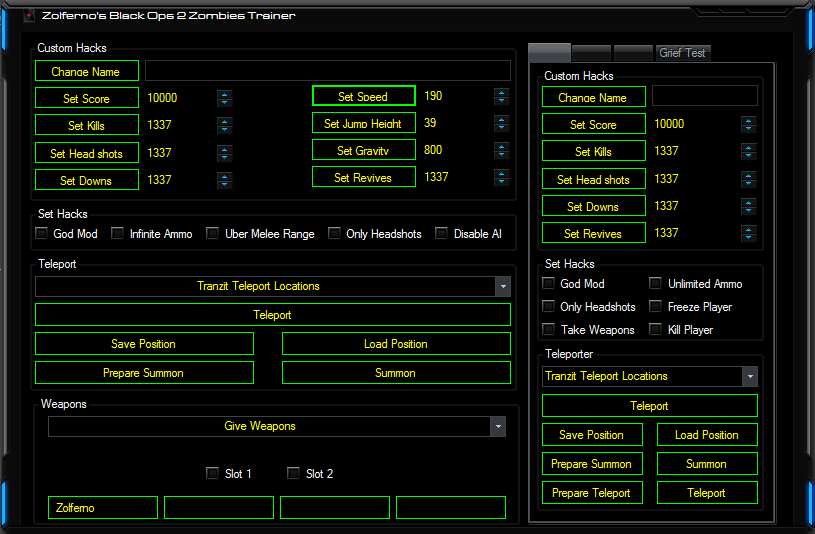The width and height of the screenshot is (815, 534).
Task: Enable Only Headshots in main Set Hacks
Action: 334,233
